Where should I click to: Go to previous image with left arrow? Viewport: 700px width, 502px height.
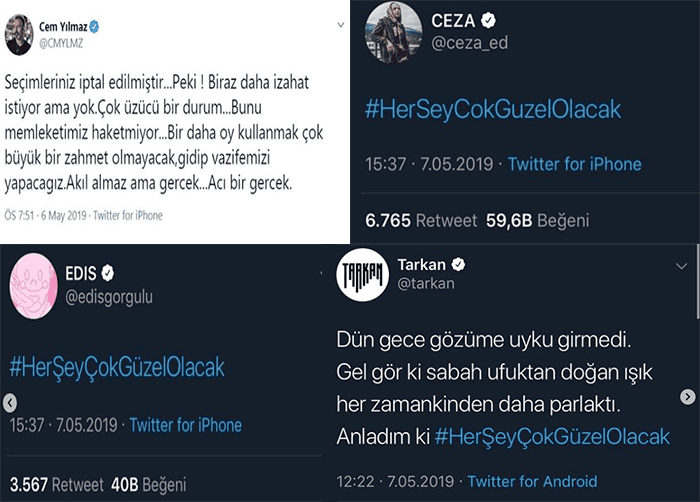(x=11, y=402)
